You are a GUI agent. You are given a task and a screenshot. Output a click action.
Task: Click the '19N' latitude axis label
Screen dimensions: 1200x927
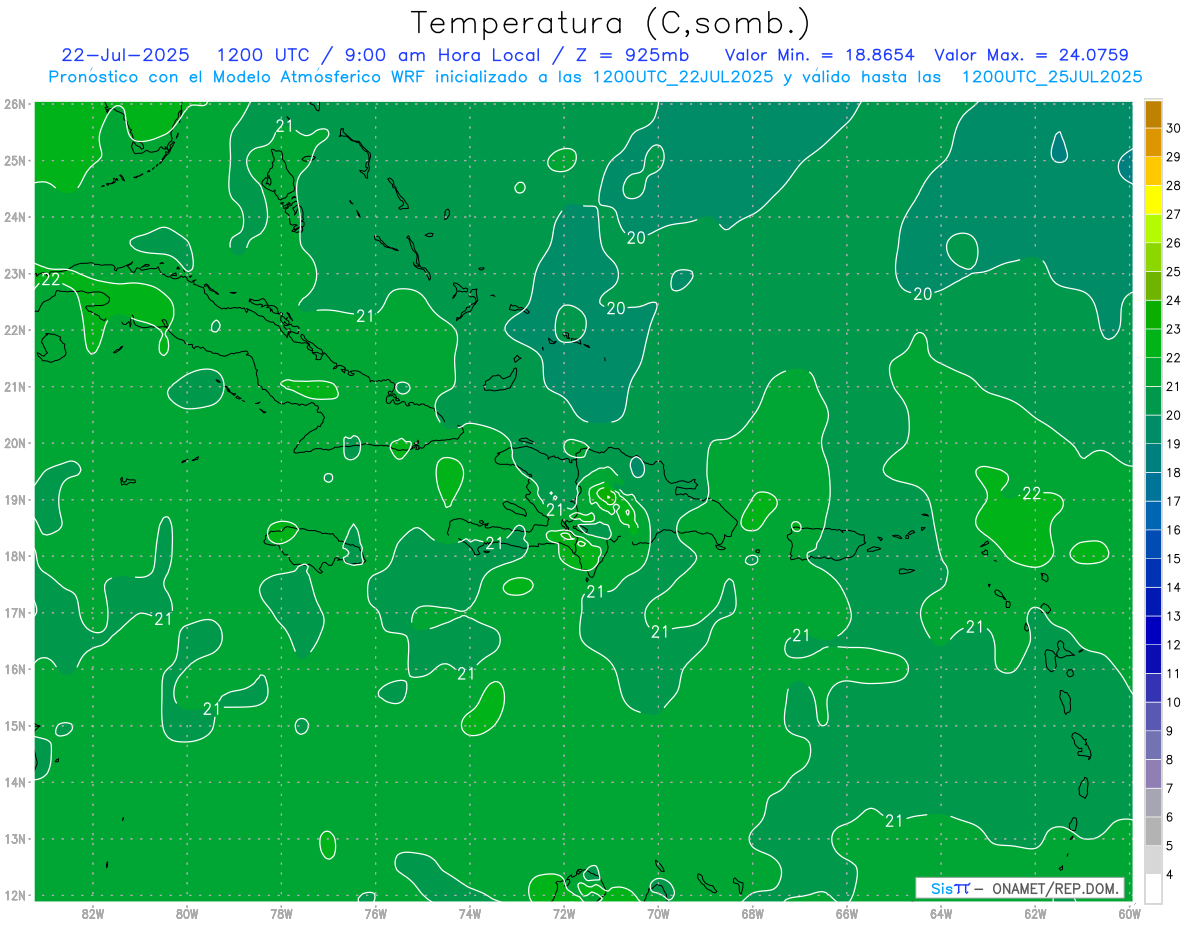(x=15, y=499)
